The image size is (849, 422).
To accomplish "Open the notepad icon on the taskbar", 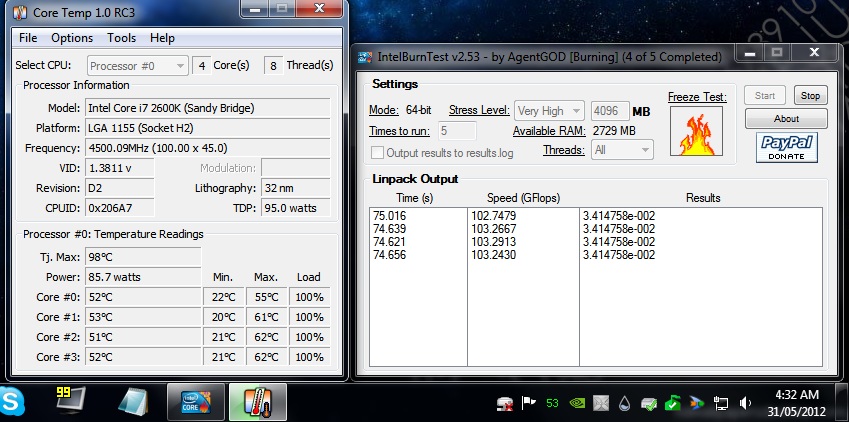I will 133,403.
